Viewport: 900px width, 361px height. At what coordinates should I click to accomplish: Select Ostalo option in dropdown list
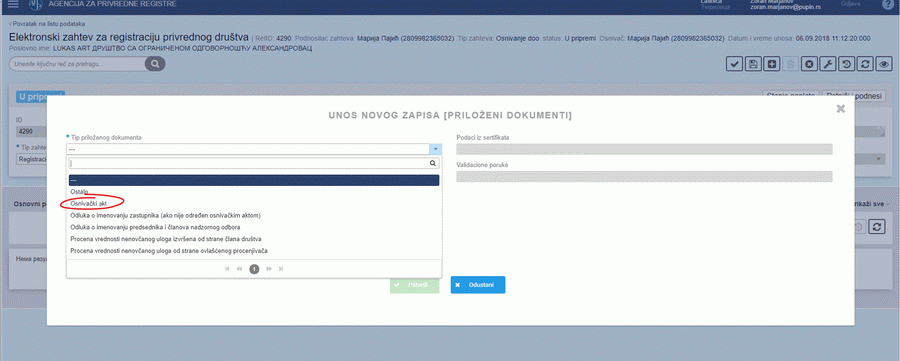(79, 192)
